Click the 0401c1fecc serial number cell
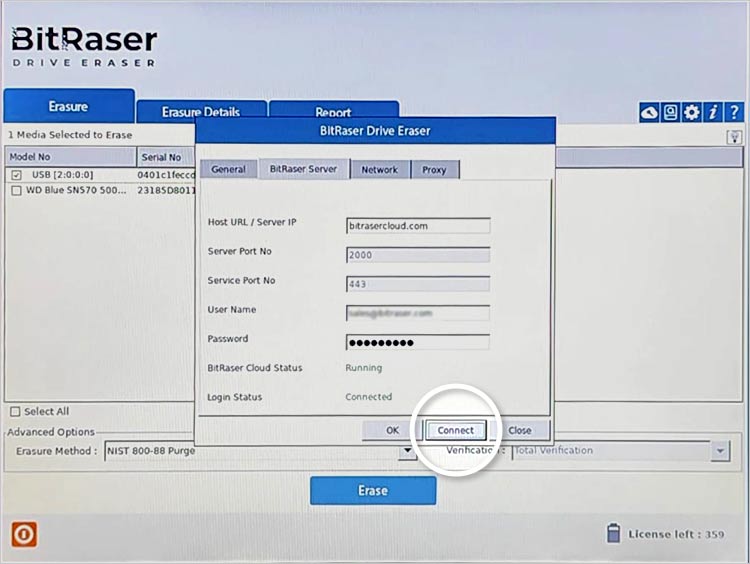 pyautogui.click(x=166, y=175)
